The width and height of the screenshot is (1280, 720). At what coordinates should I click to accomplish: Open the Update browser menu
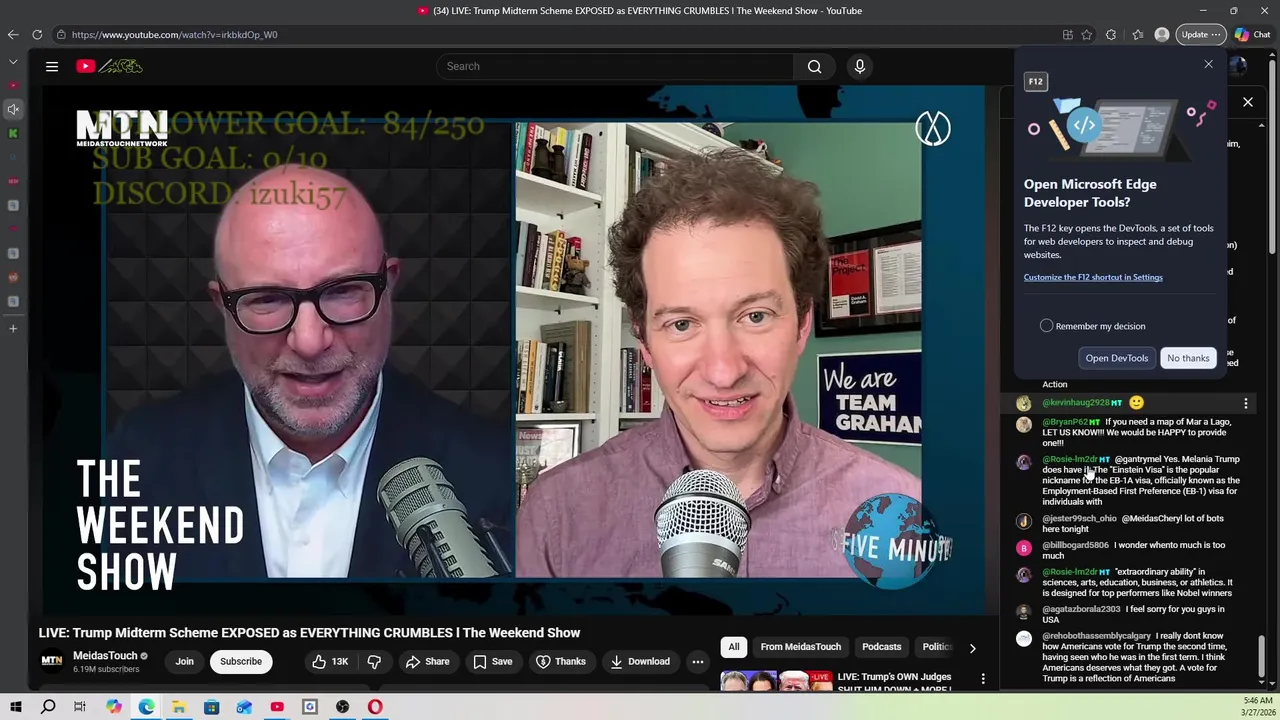(x=1200, y=34)
